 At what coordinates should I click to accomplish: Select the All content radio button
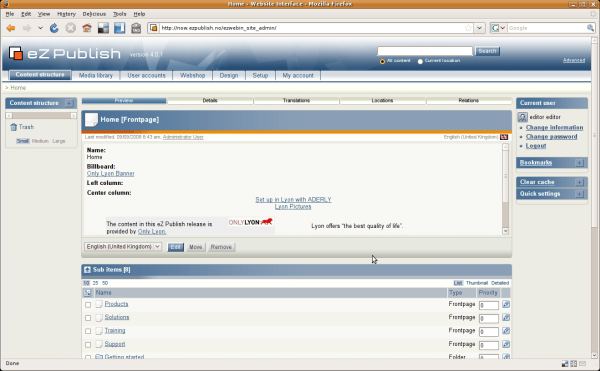pos(382,61)
